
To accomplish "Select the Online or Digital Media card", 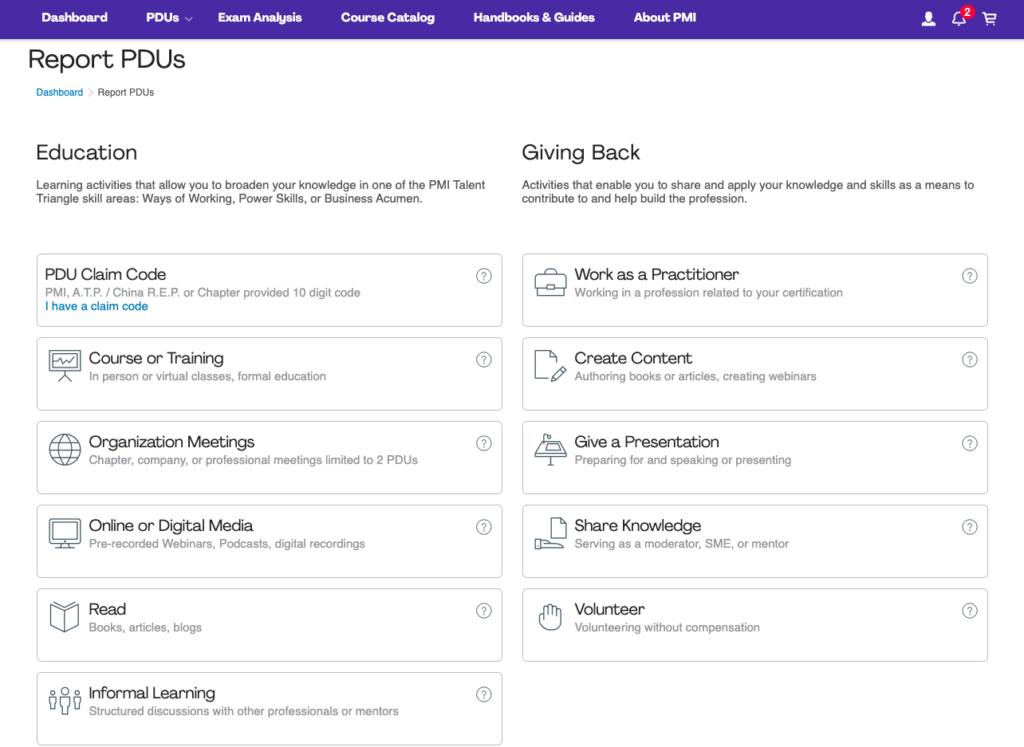I will [269, 540].
